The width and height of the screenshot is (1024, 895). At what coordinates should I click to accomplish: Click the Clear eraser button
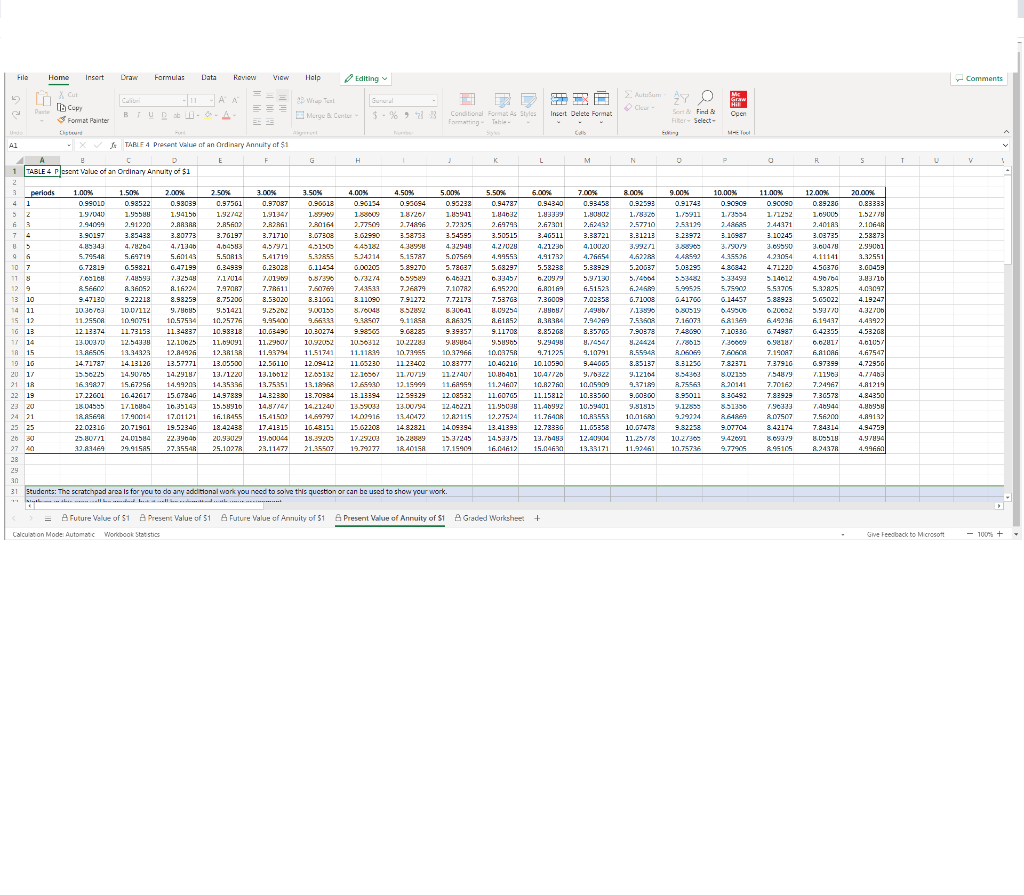(637, 108)
